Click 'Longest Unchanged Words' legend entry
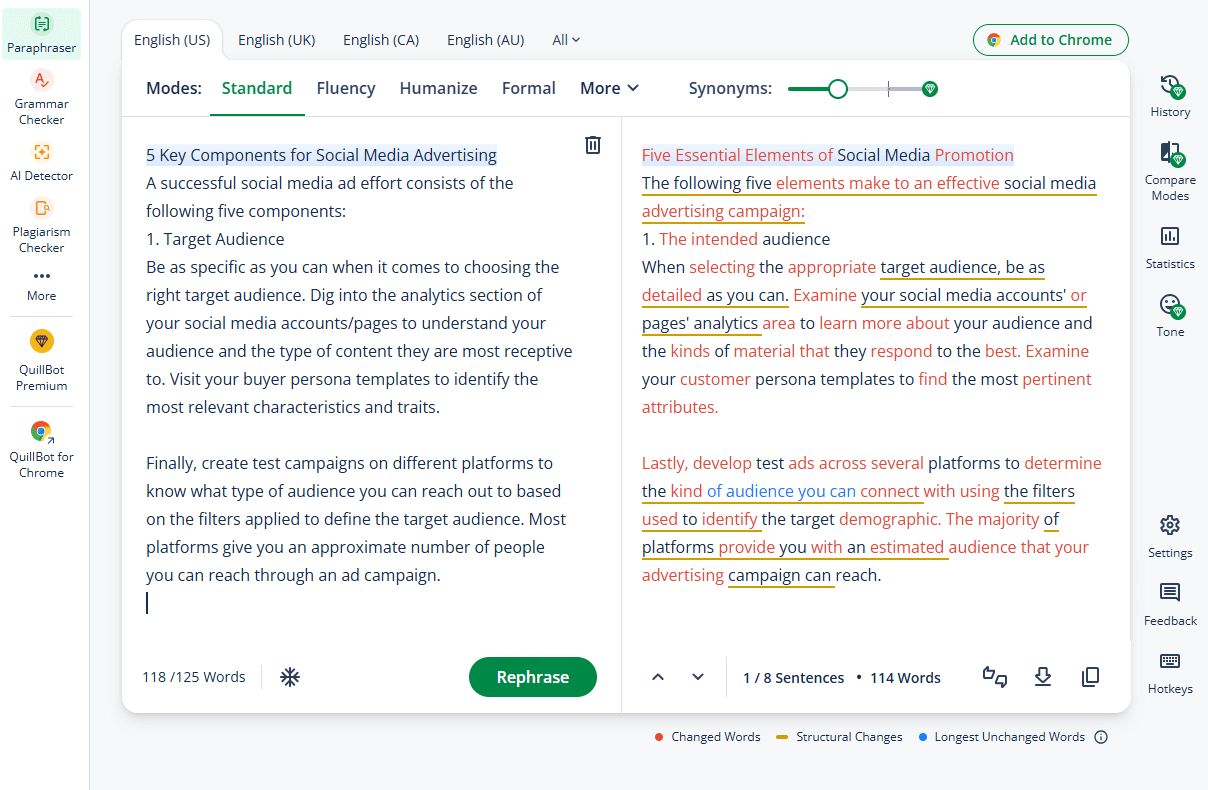This screenshot has width=1208, height=790. coord(1001,737)
